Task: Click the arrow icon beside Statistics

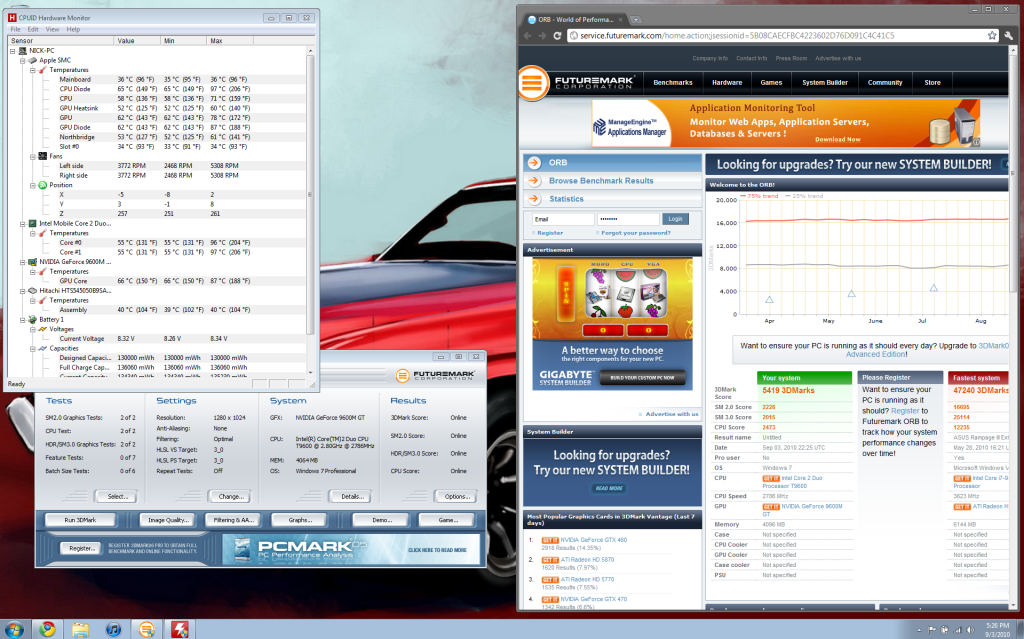Action: pos(534,199)
